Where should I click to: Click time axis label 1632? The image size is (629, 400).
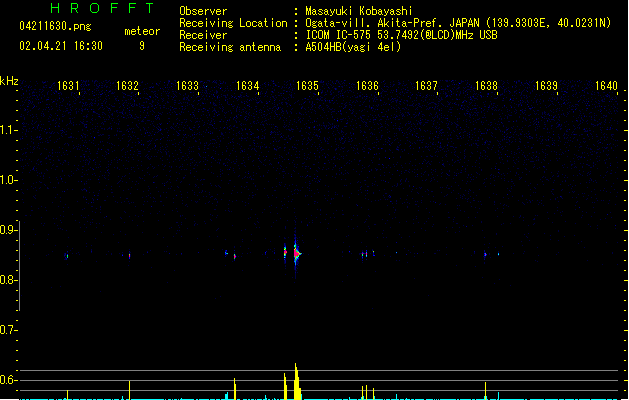(x=127, y=86)
